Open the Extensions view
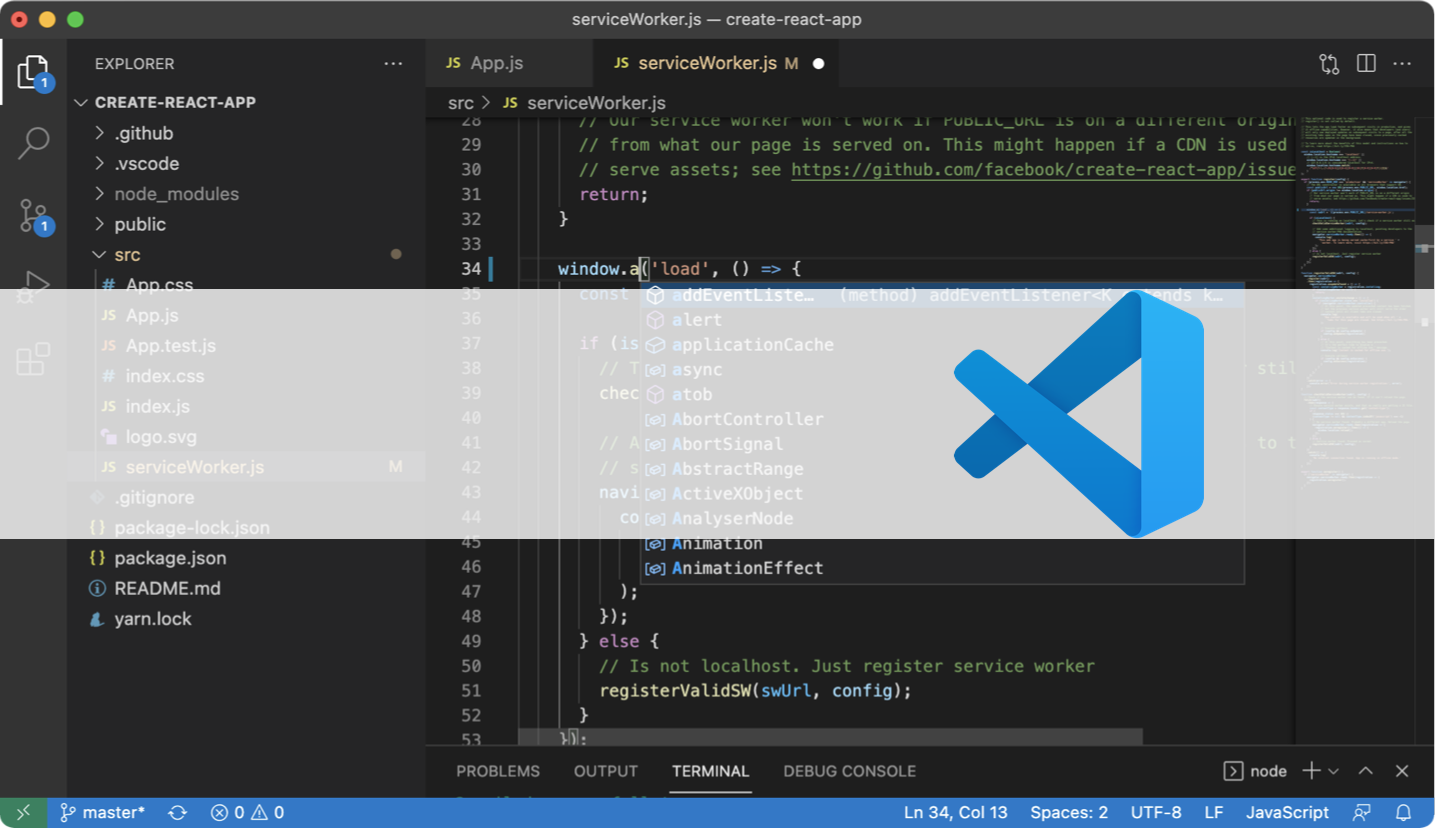This screenshot has width=1435, height=828. [33, 358]
